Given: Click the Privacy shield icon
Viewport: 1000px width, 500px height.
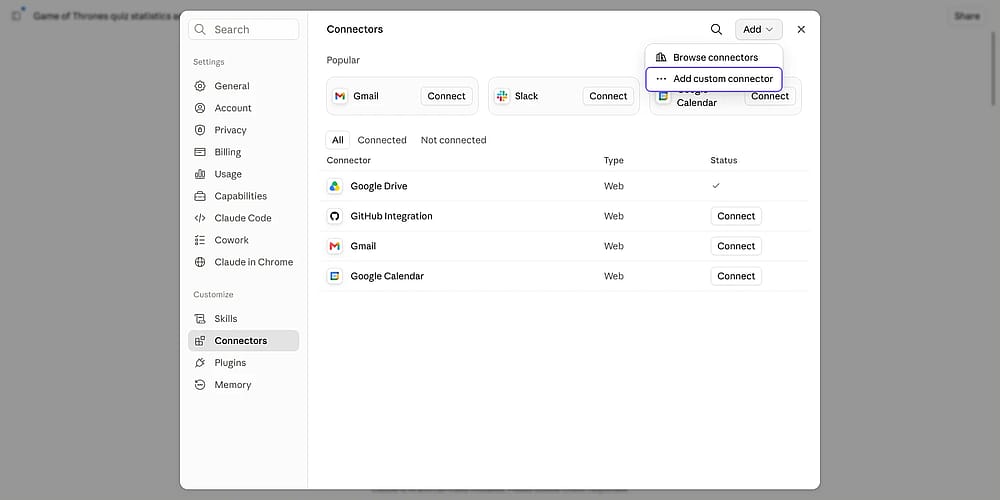Looking at the screenshot, I should coord(200,130).
